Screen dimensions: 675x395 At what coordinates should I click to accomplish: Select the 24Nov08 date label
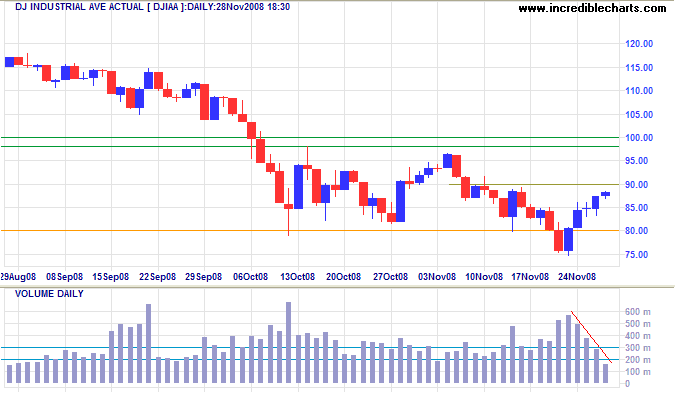(577, 277)
